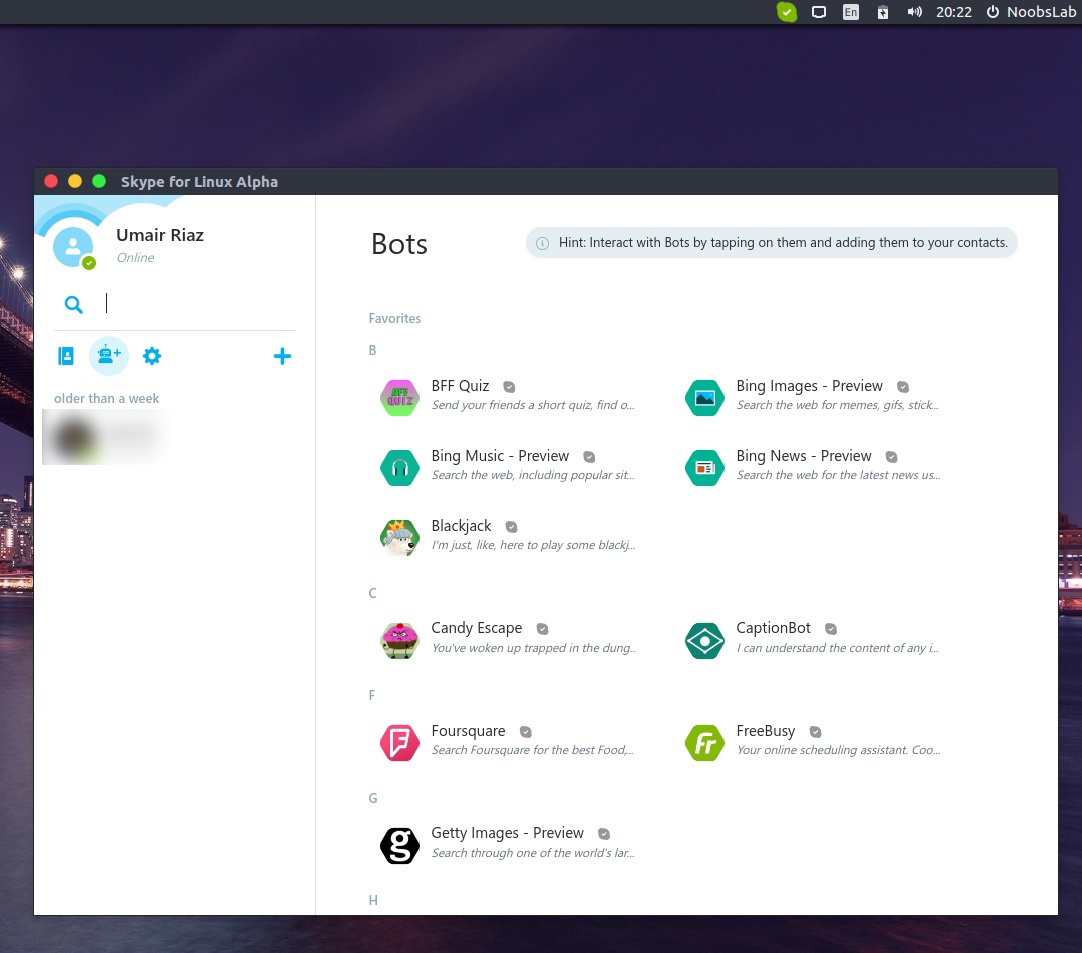
Task: Open Bing Music headphones icon
Action: (x=400, y=468)
